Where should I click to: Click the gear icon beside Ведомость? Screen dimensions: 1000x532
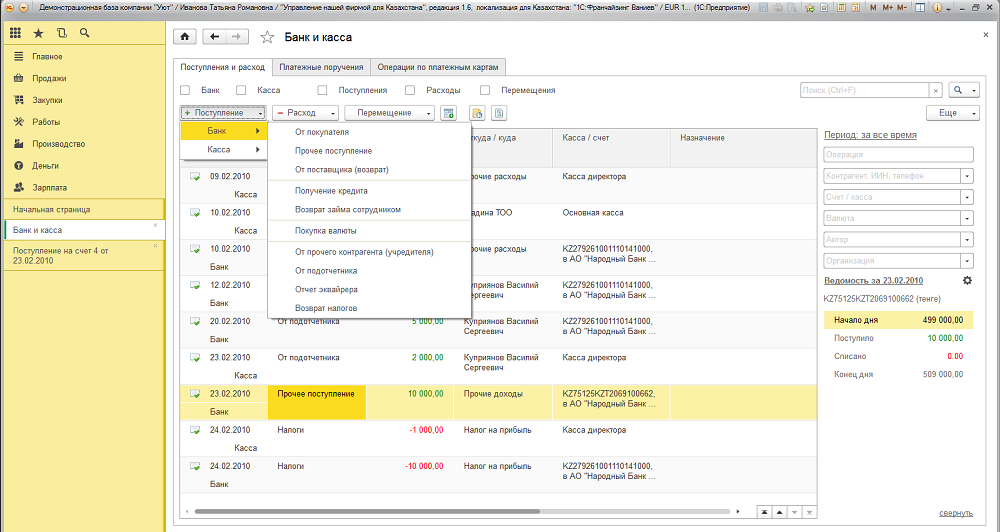(x=966, y=281)
